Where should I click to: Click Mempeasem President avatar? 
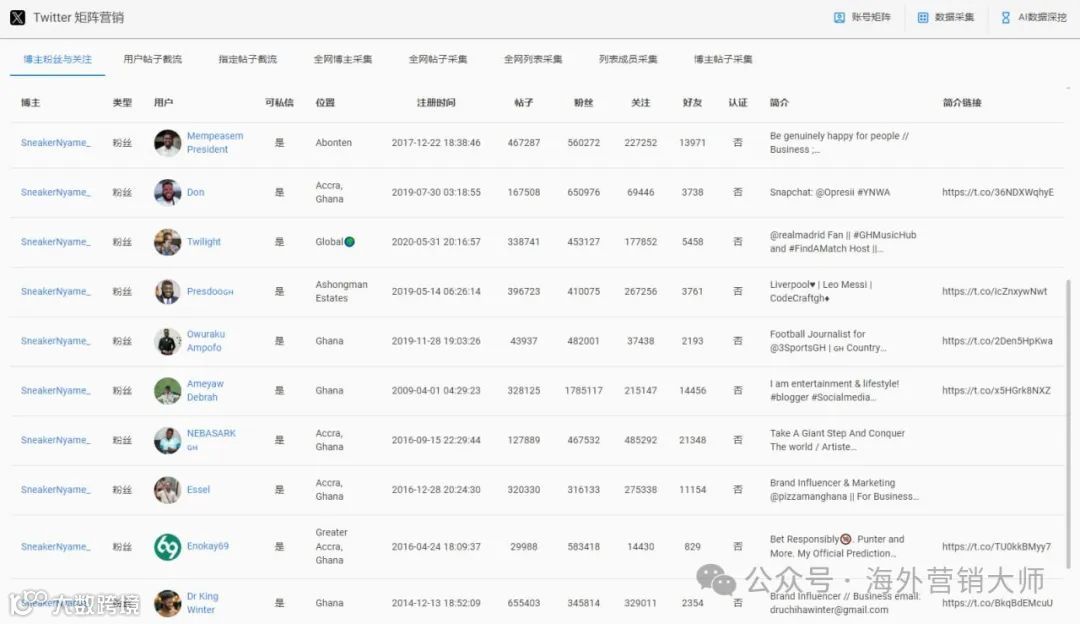(167, 143)
